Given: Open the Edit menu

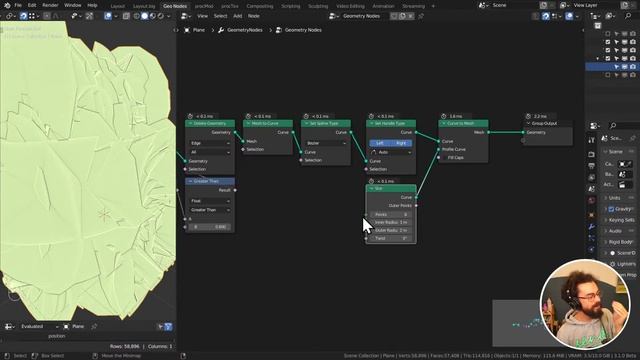Looking at the screenshot, I should click(32, 5).
